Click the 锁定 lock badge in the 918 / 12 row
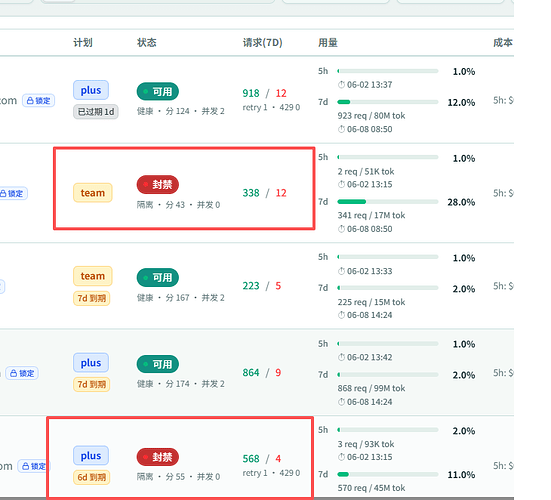This screenshot has height=500, width=551. pyautogui.click(x=38, y=101)
